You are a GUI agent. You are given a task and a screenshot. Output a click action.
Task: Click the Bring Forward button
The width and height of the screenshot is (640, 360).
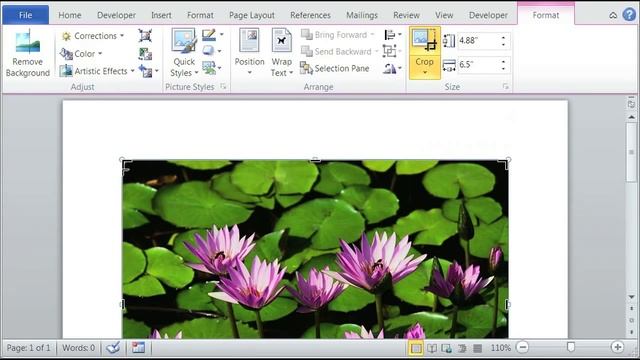click(337, 35)
